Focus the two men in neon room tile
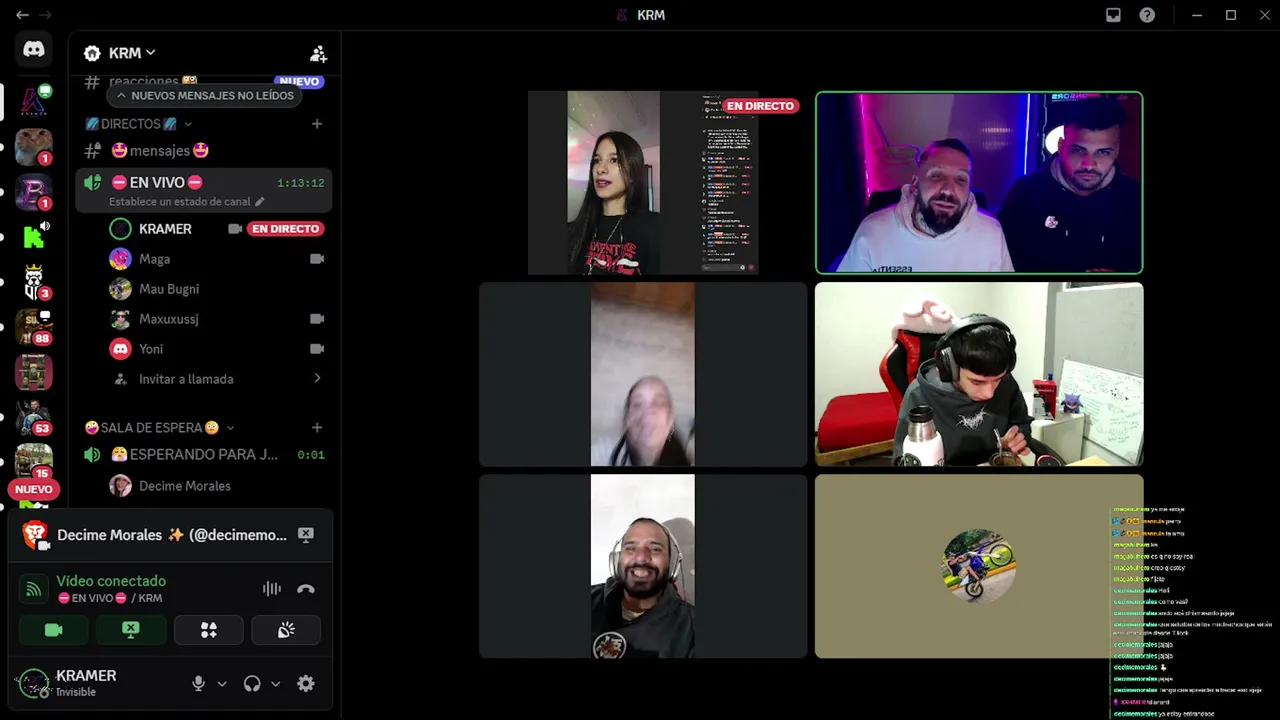This screenshot has width=1280, height=720. pyautogui.click(x=979, y=183)
